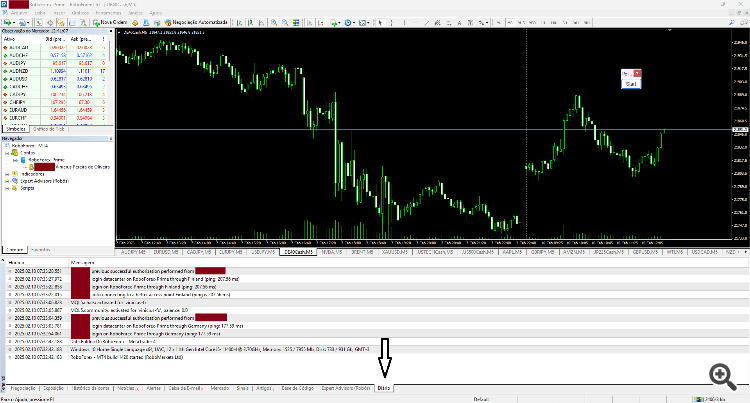This screenshot has width=750, height=403.
Task: Open the profiles dropdown in toolbar
Action: [x=24, y=22]
